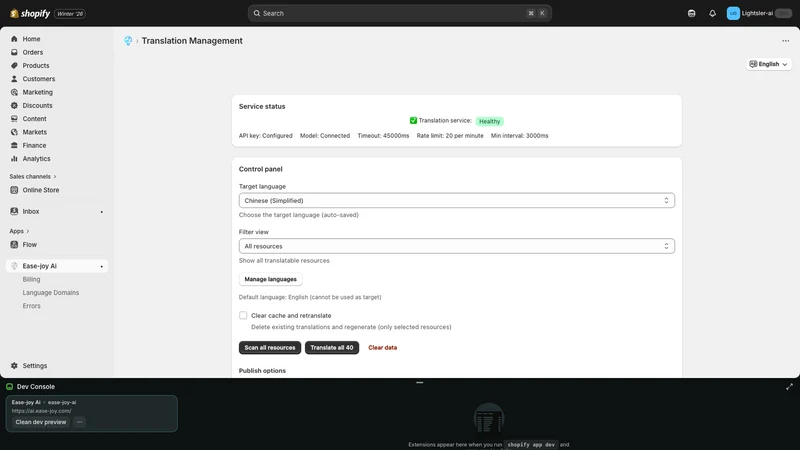
Task: Click the 'Model: Connected' text
Action: [x=325, y=136]
